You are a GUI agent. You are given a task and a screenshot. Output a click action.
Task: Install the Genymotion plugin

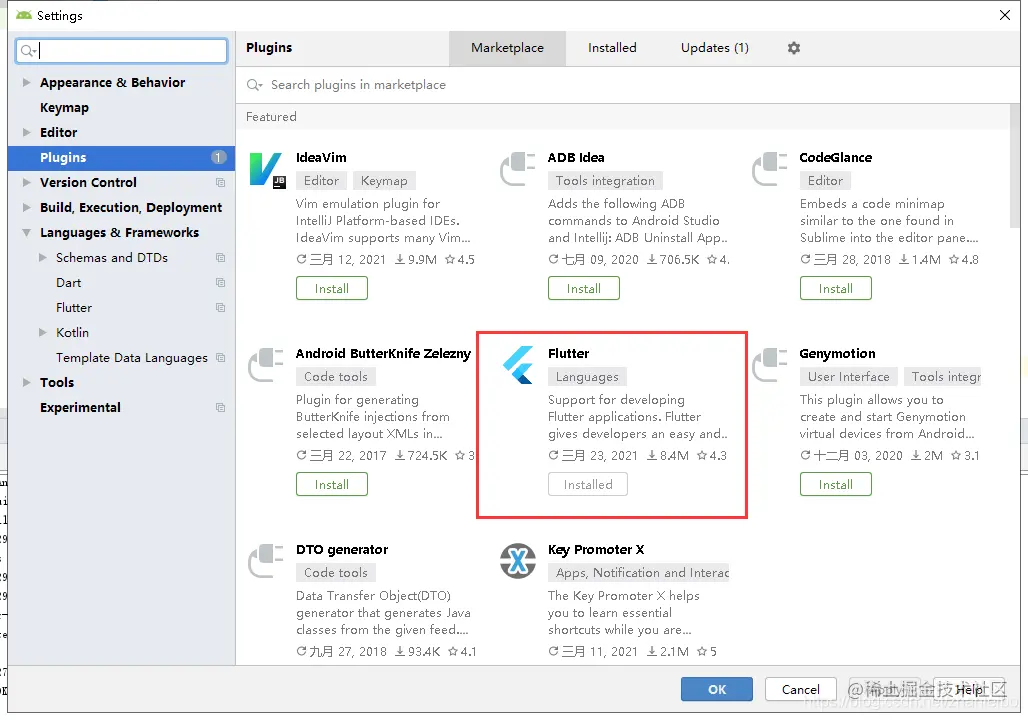835,485
